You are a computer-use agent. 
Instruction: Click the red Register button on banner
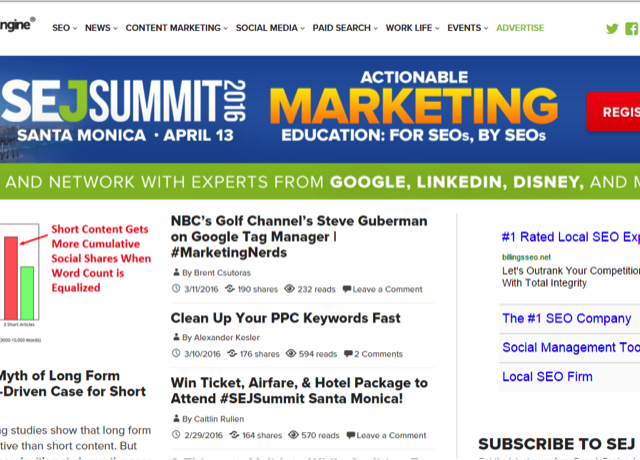613,112
